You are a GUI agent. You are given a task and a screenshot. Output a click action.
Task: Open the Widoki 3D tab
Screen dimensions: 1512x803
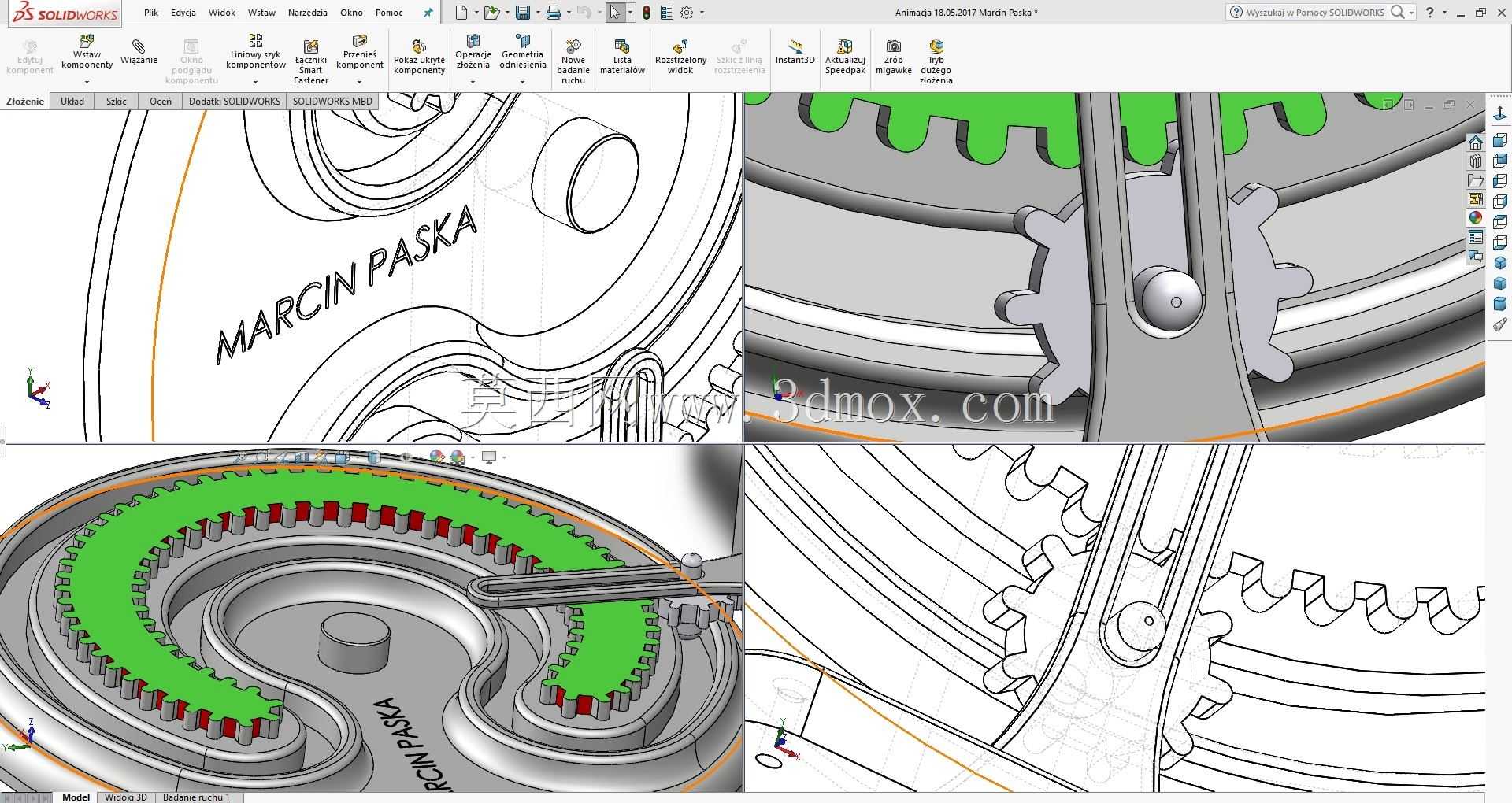[x=126, y=797]
